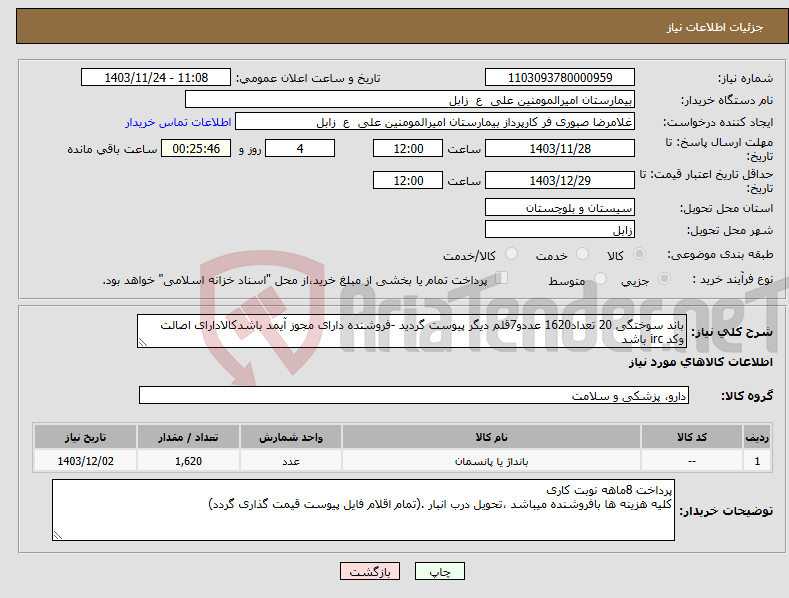Select the کالا radio button
The width and height of the screenshot is (789, 598).
tap(639, 254)
